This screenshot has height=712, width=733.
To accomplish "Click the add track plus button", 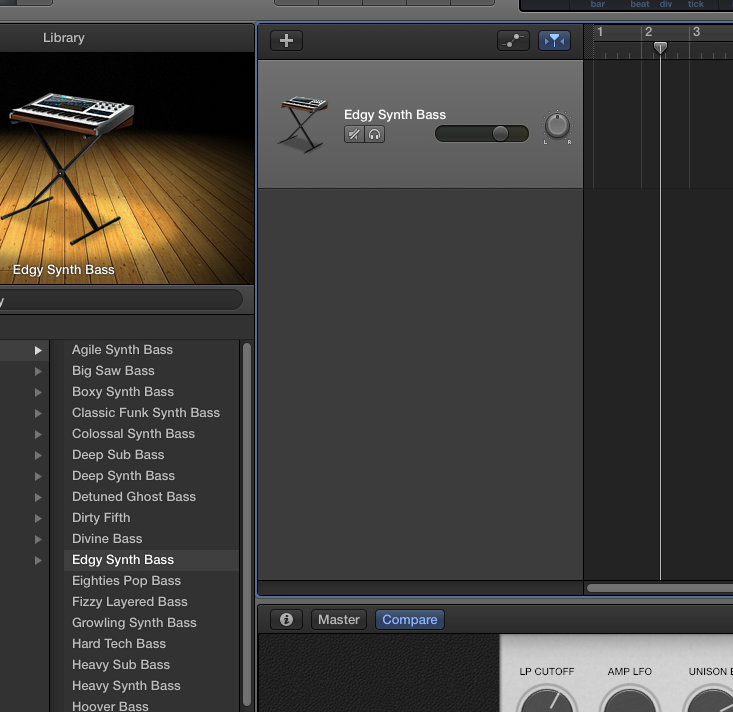I will point(286,41).
